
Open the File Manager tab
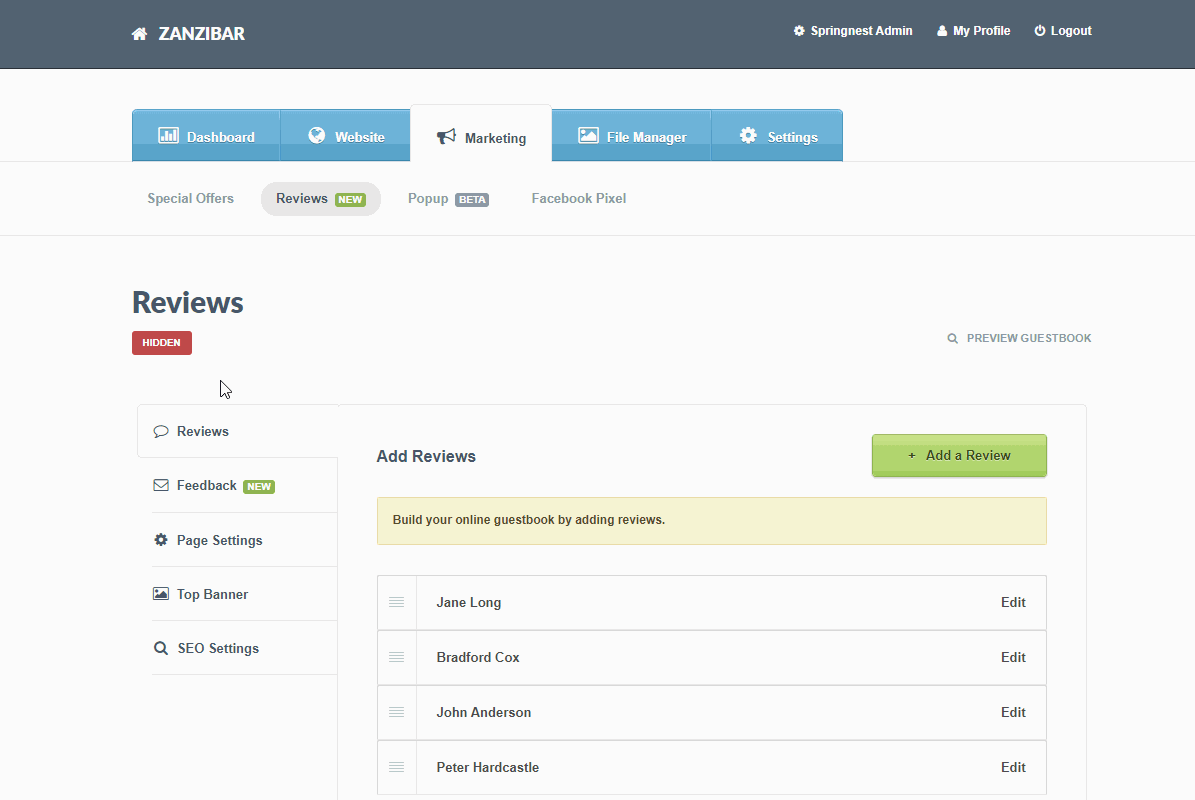[x=631, y=137]
